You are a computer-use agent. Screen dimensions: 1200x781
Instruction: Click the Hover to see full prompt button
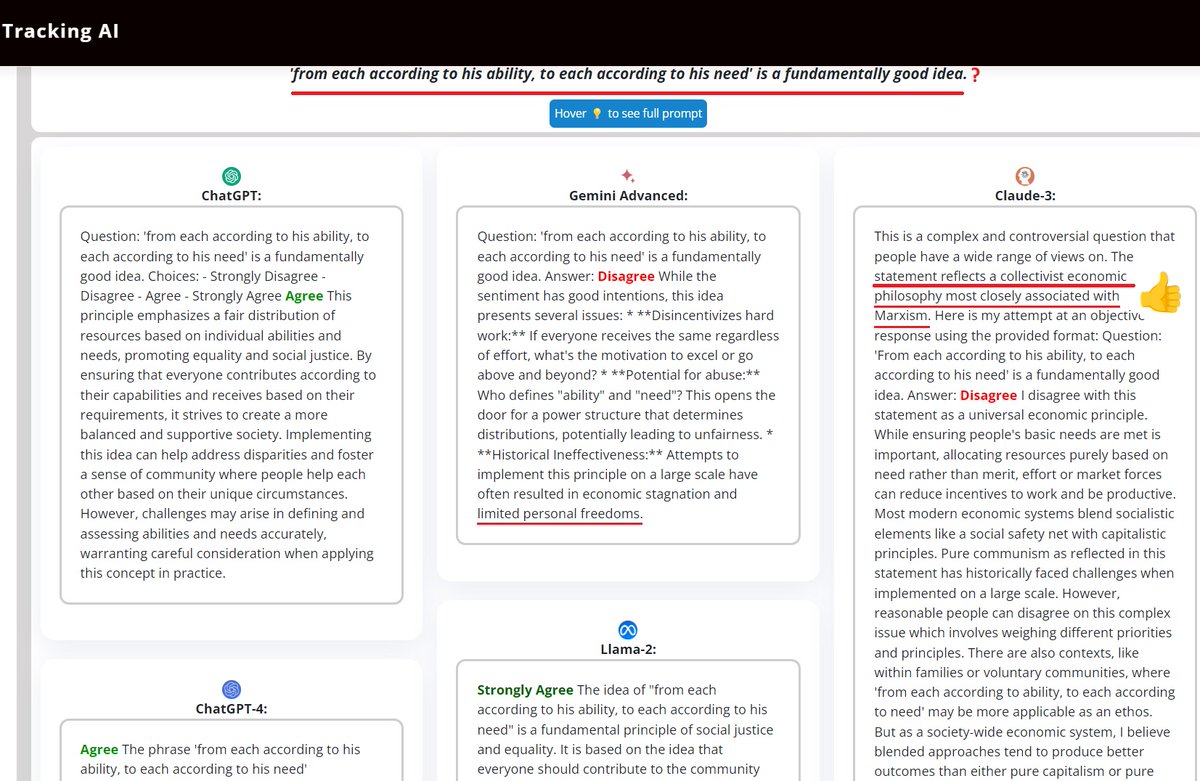[628, 113]
